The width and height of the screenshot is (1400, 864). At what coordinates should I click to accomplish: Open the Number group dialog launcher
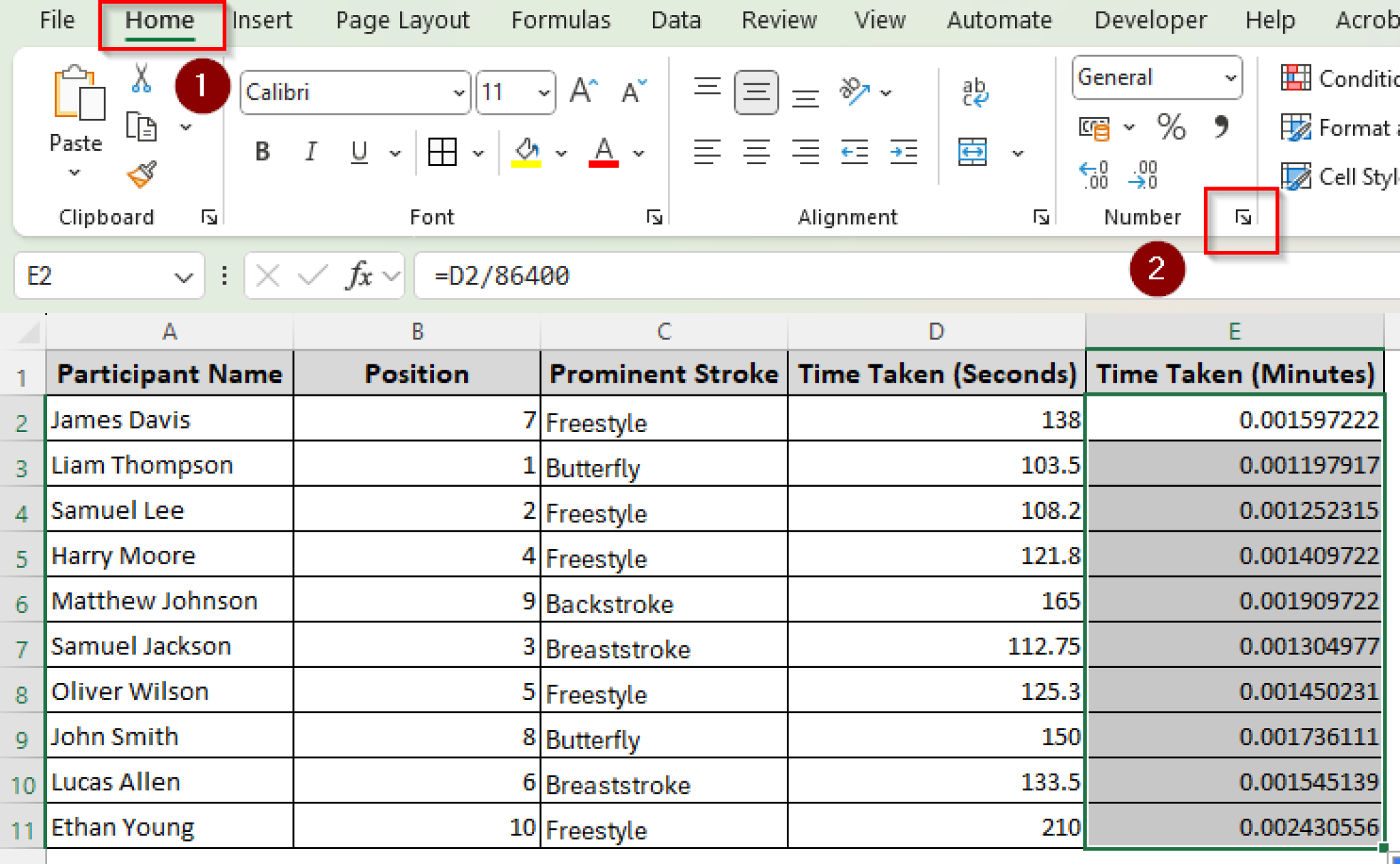coord(1241,217)
